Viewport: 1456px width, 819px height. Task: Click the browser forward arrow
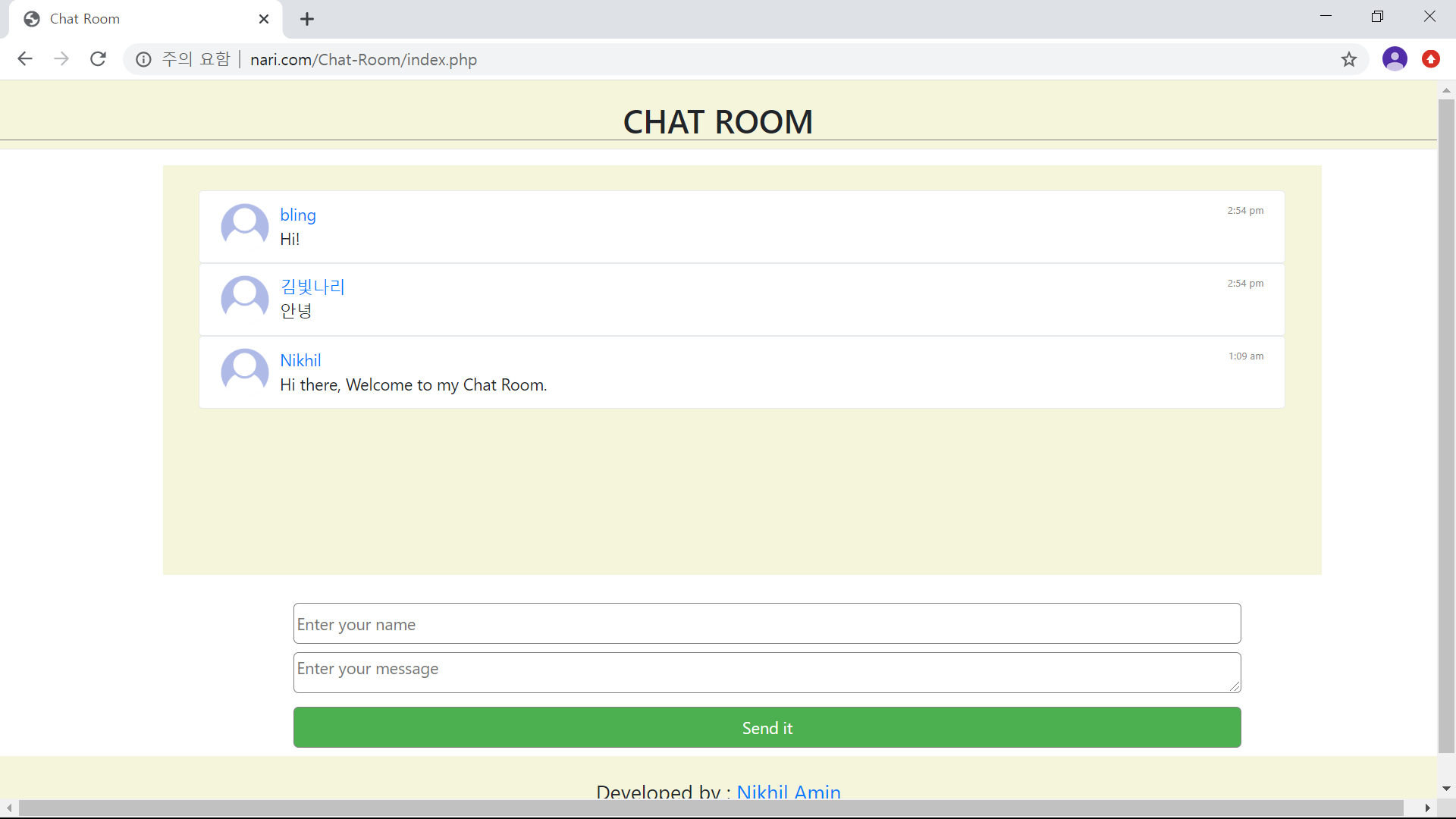[61, 59]
